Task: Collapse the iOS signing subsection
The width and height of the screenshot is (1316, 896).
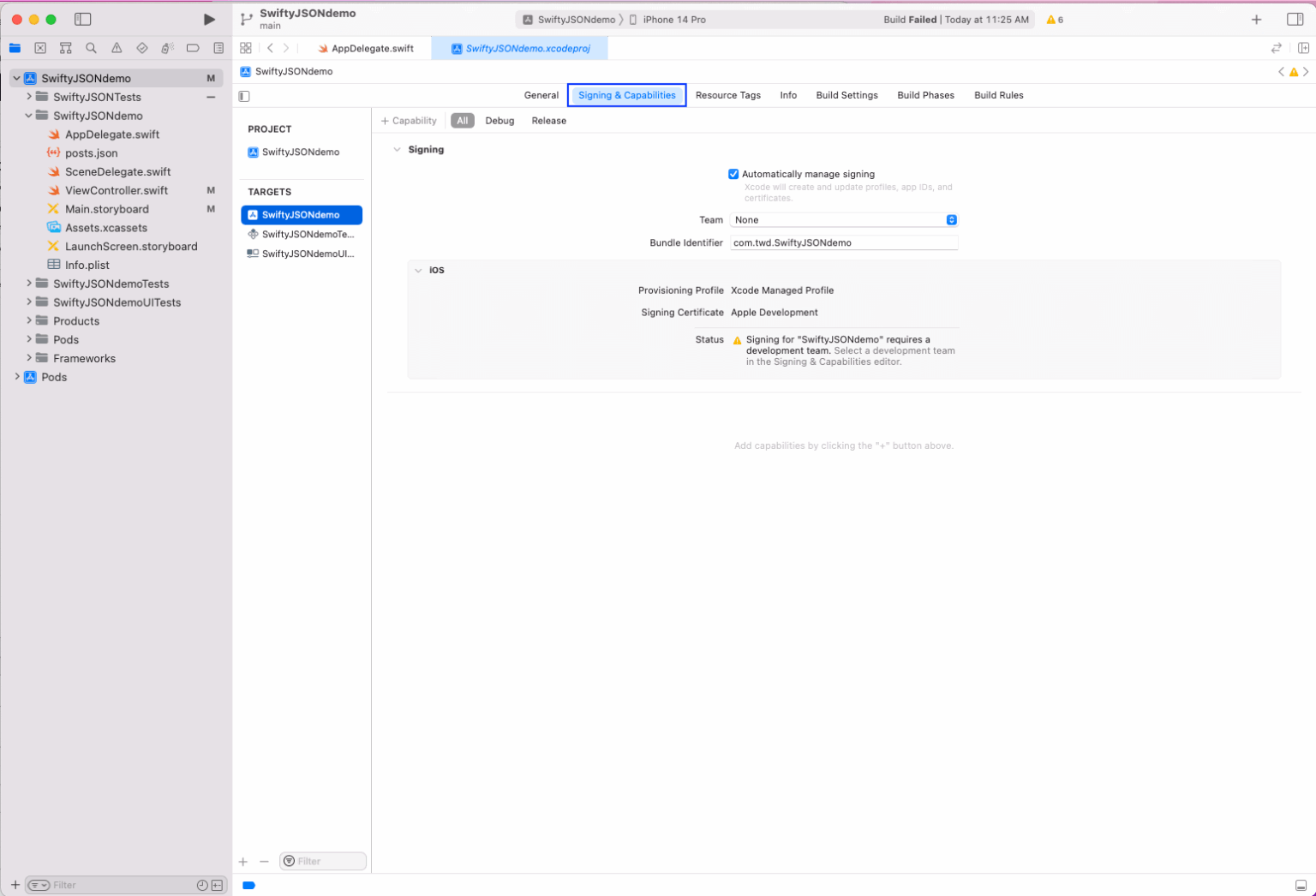Action: 420,270
